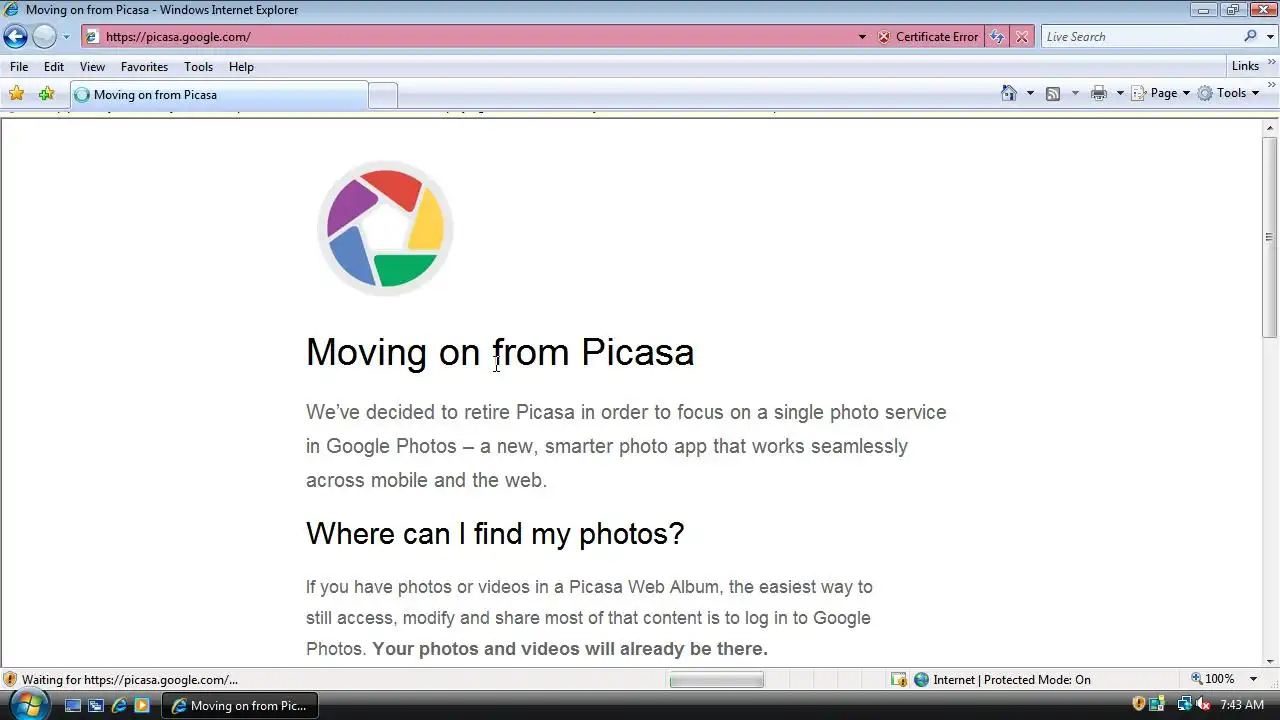1280x720 pixels.
Task: Refresh the page with the refresh icon
Action: pos(997,37)
